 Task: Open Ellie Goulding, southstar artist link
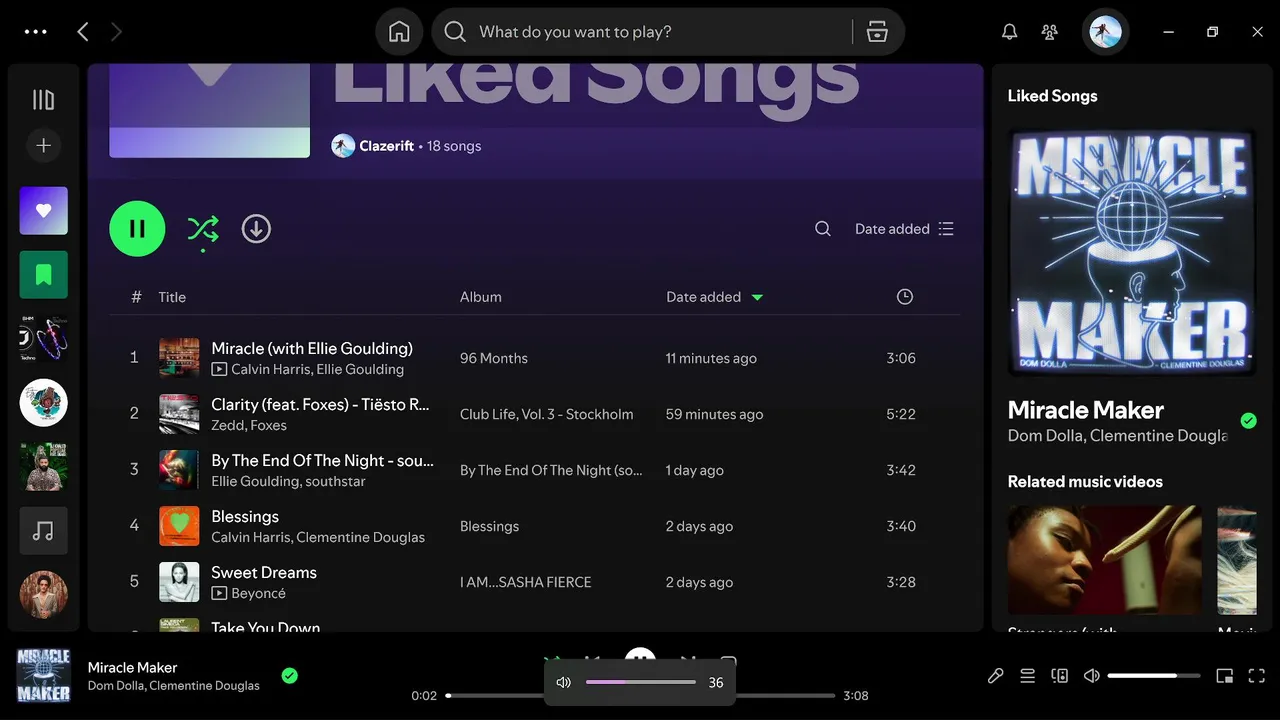[288, 481]
